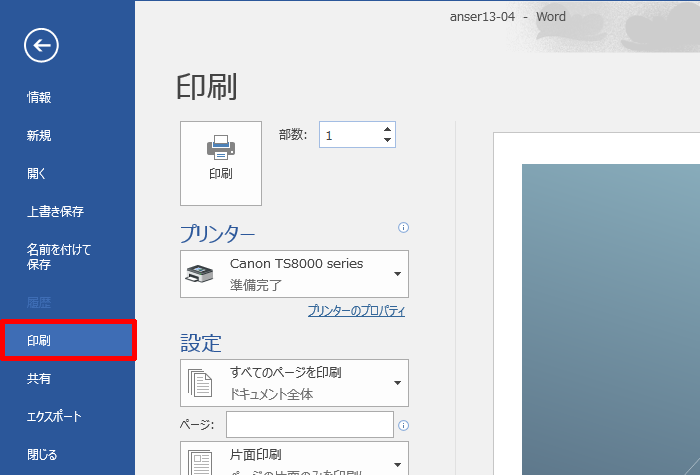Go back using the circled arrow button
This screenshot has height=475, width=700.
coord(41,46)
